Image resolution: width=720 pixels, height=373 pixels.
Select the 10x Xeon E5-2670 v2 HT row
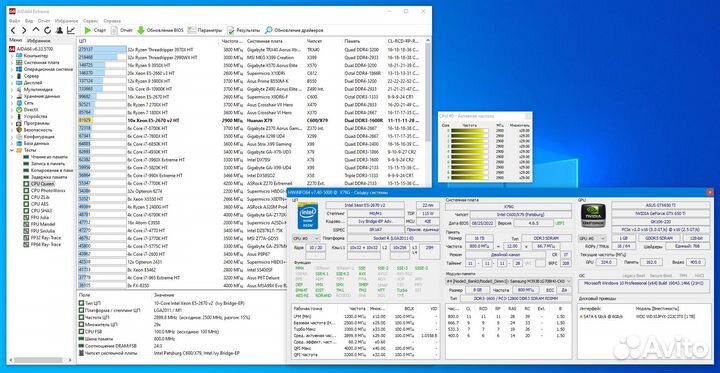click(251, 120)
